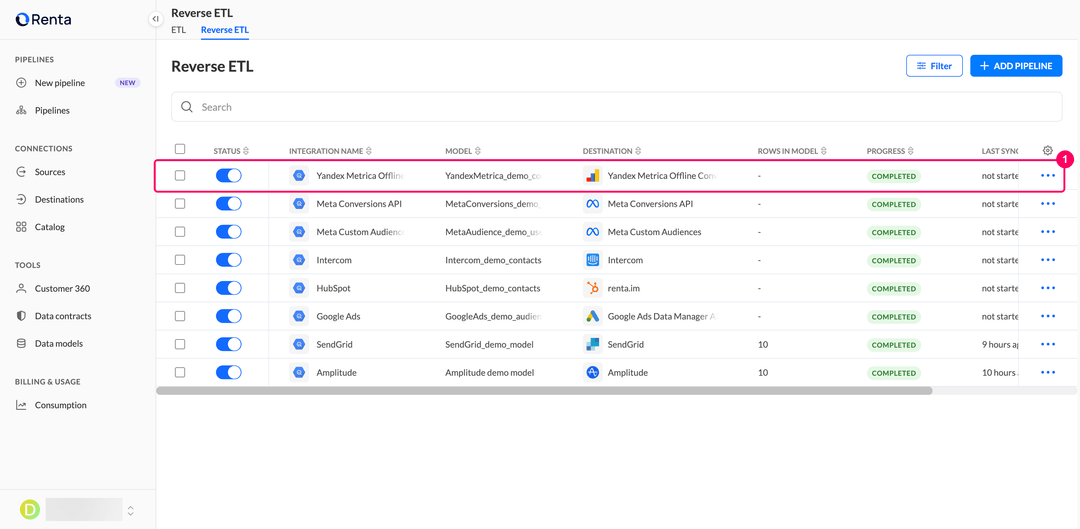
Task: Click the ADD PIPELINE button
Action: (1016, 66)
